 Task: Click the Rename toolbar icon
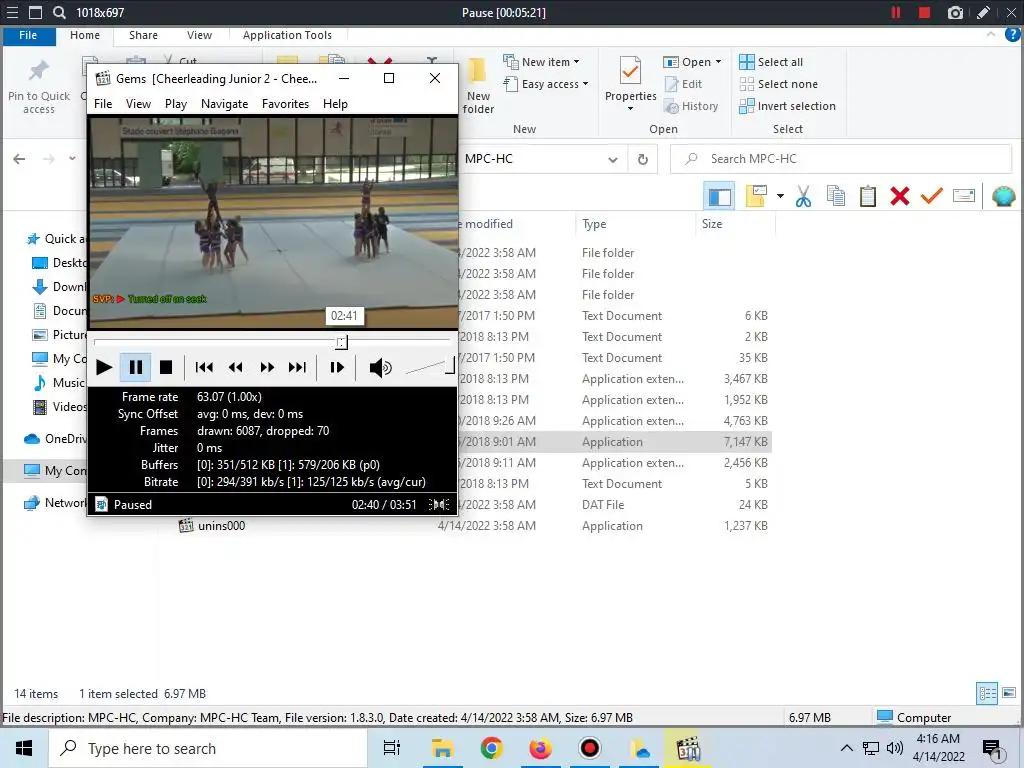tap(964, 196)
